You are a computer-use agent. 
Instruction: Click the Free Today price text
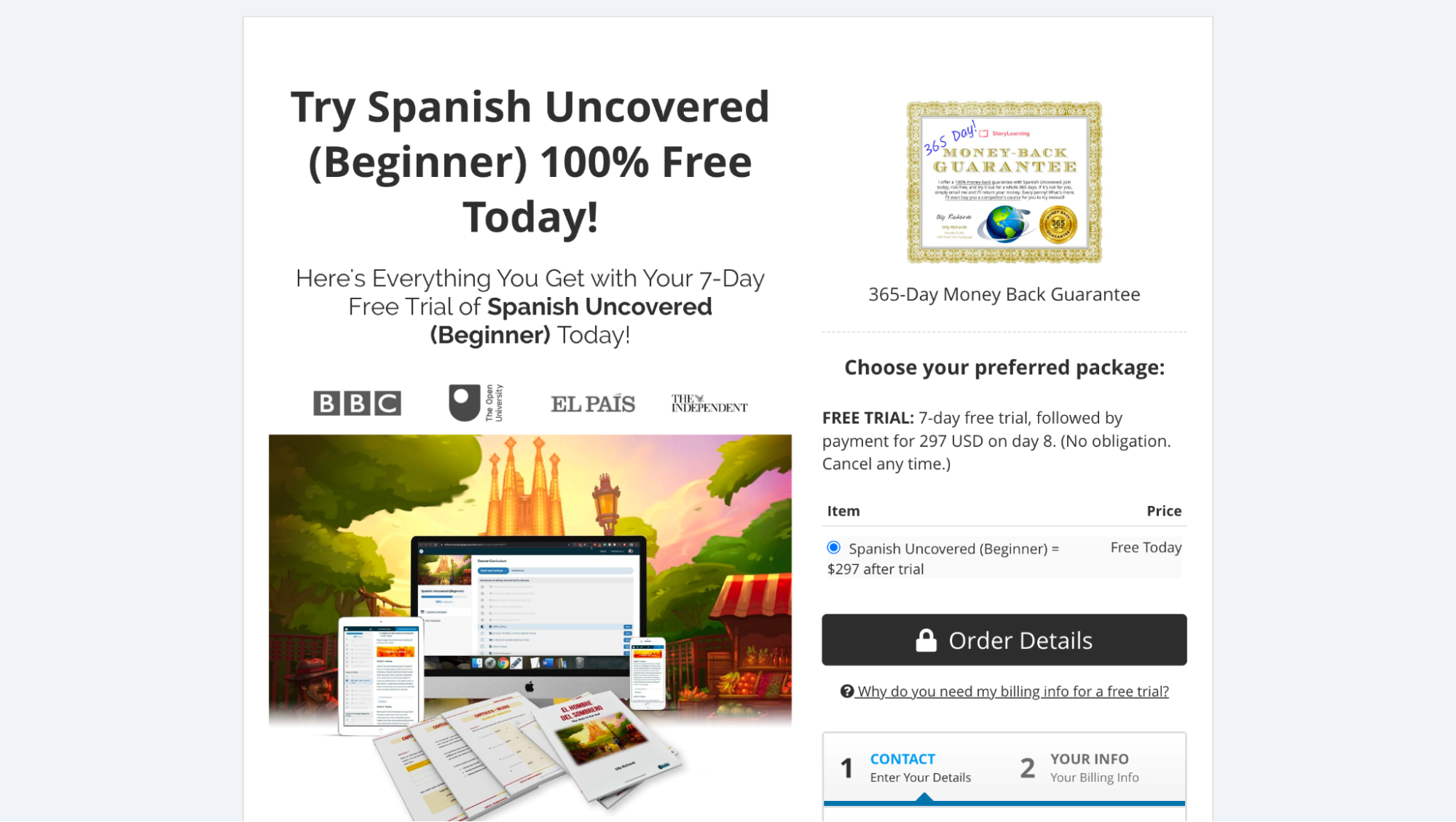pos(1146,548)
